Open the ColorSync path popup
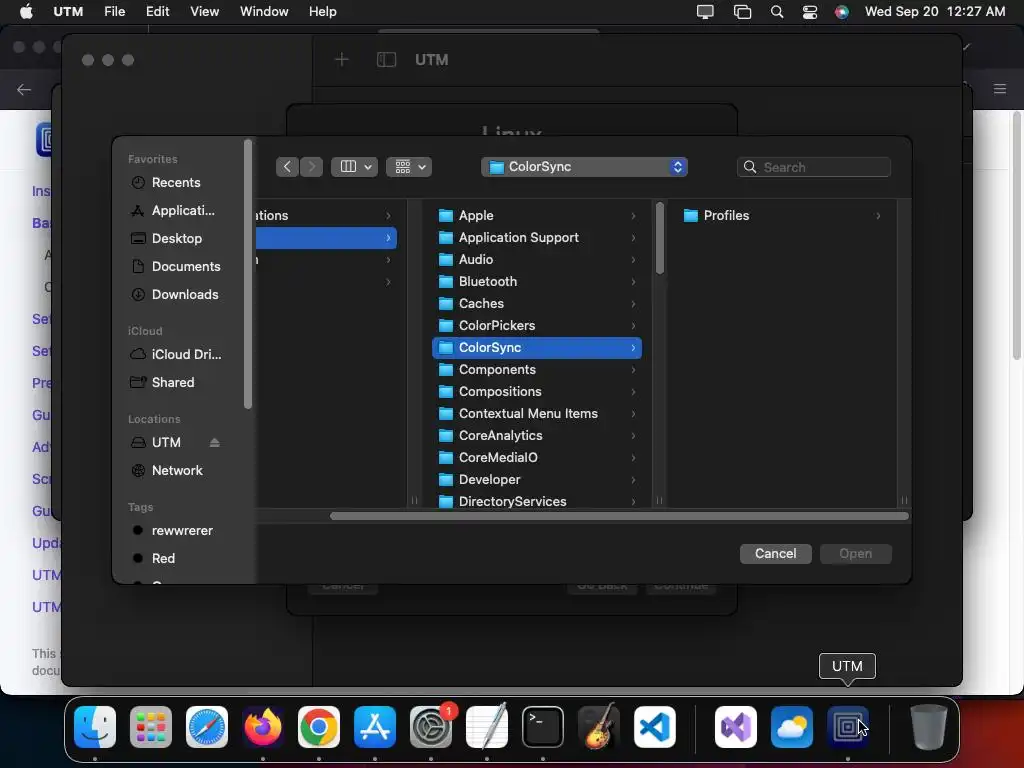 [584, 167]
